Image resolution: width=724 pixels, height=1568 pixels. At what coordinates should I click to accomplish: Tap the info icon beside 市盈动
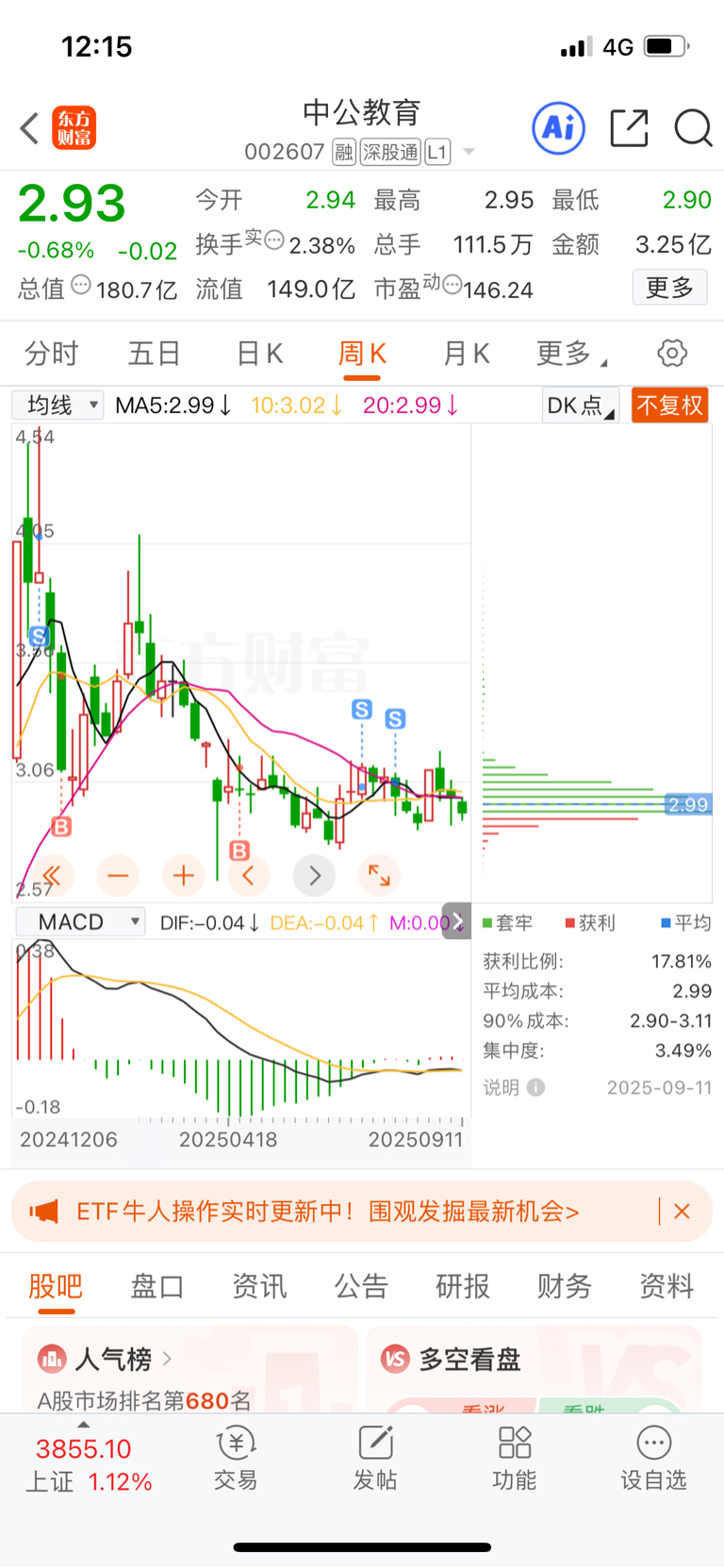point(452,284)
